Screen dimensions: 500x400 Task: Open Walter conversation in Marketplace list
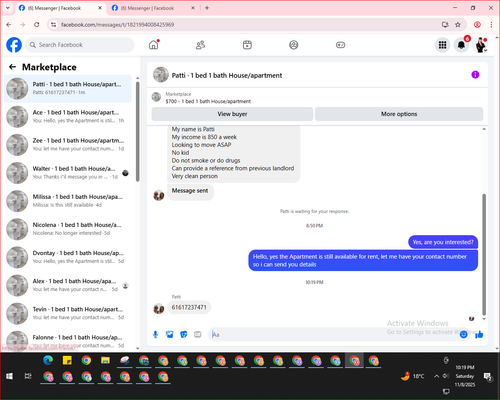(x=68, y=173)
